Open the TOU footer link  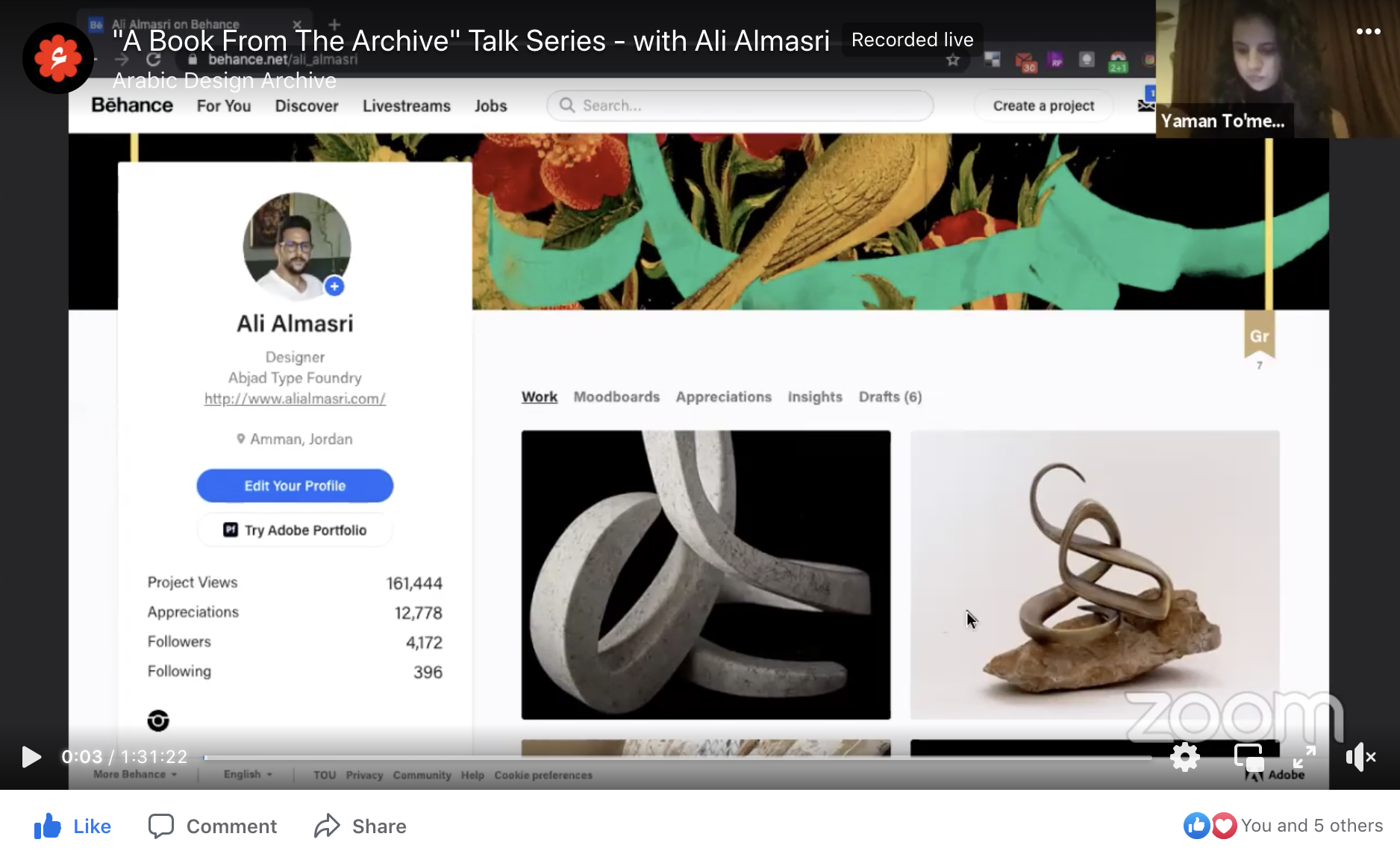pyautogui.click(x=325, y=776)
